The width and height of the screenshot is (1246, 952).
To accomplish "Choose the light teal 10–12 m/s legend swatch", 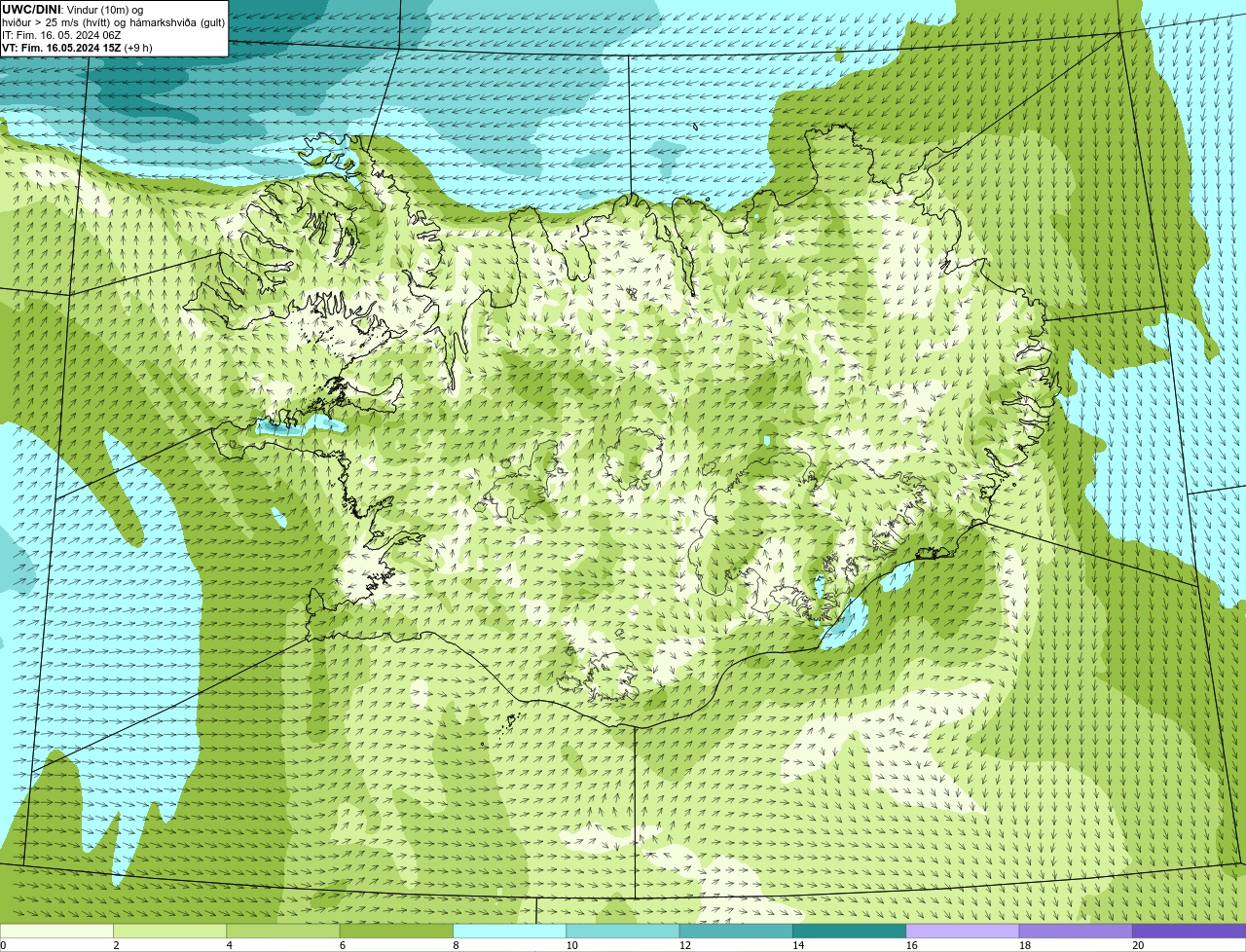I will click(x=623, y=932).
